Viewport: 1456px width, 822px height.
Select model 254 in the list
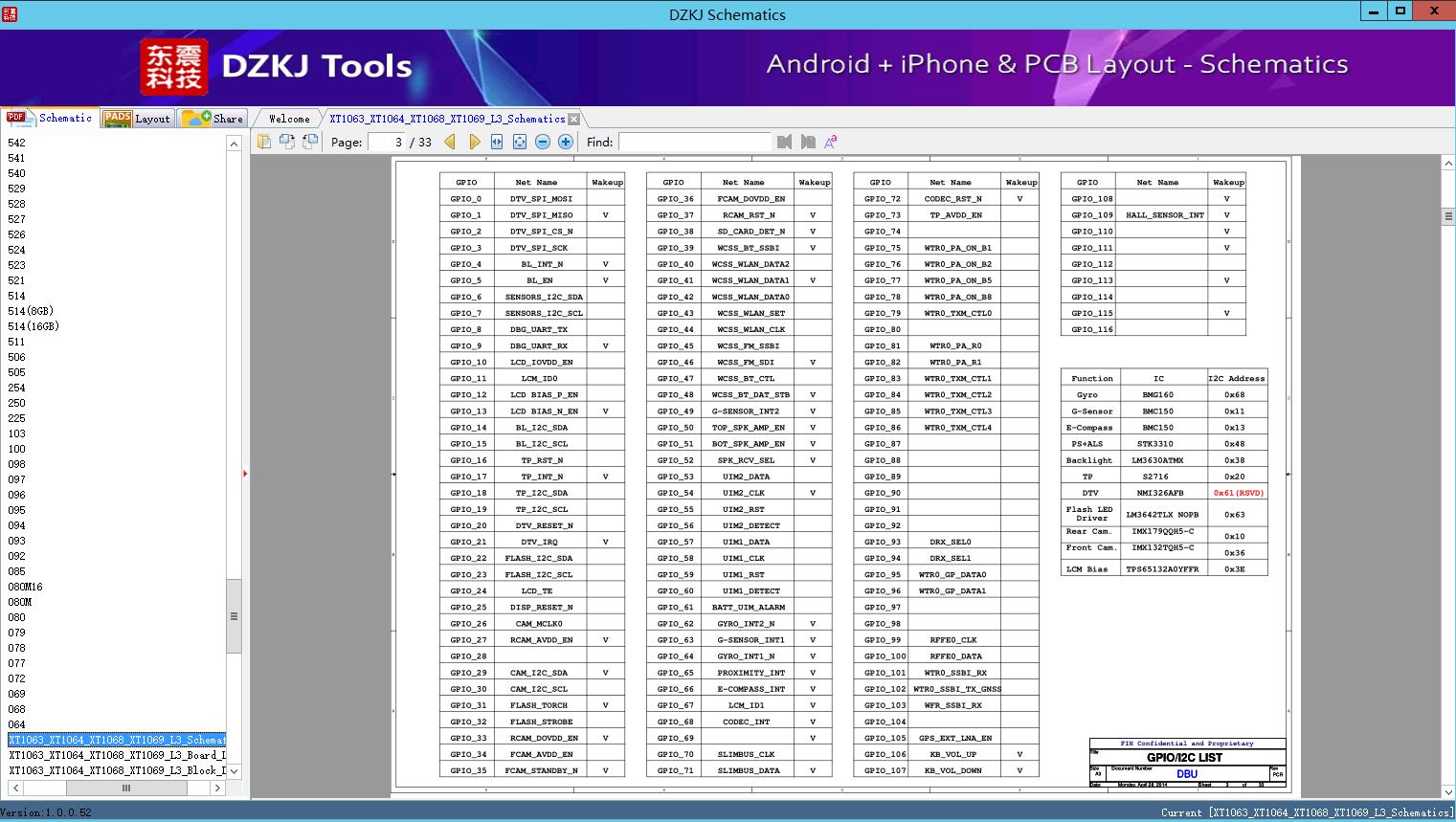[x=17, y=388]
